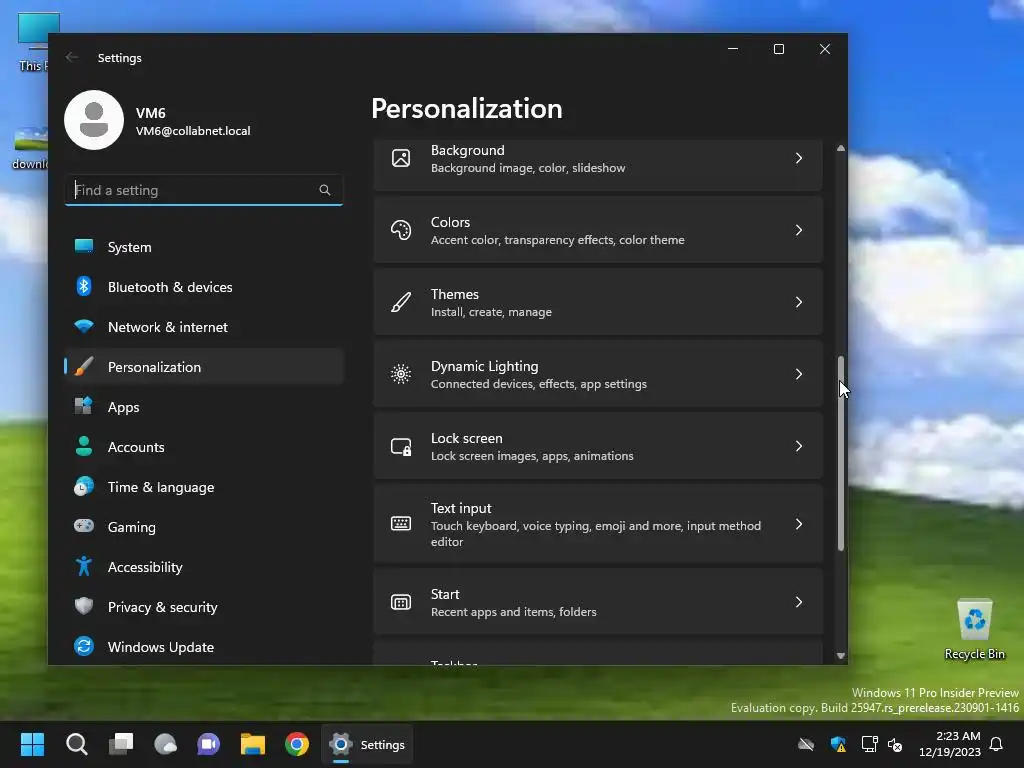Expand Dynamic Lighting with its chevron arrow

pos(799,374)
